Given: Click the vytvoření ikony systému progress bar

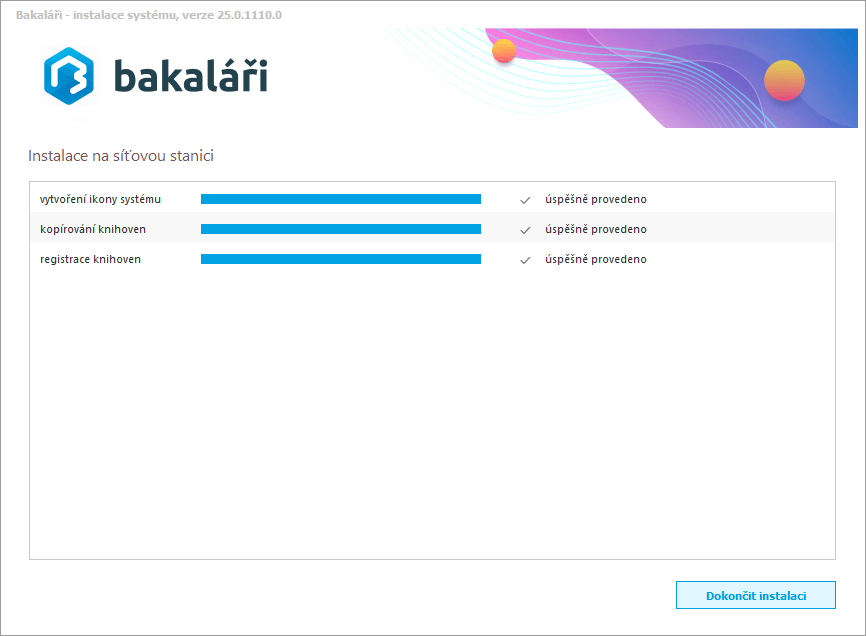Looking at the screenshot, I should click(340, 199).
